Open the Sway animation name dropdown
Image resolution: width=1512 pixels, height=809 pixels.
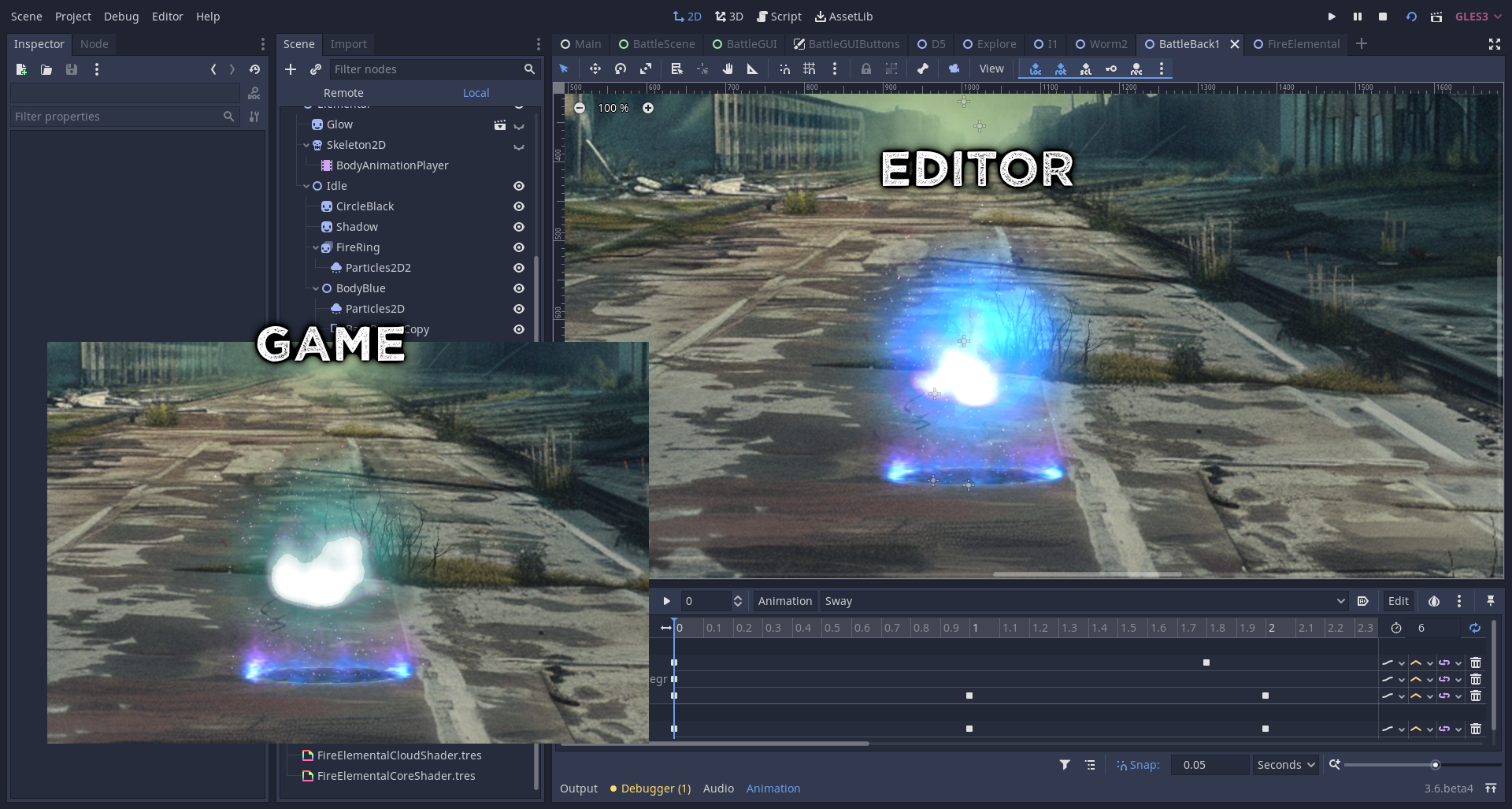[1082, 601]
